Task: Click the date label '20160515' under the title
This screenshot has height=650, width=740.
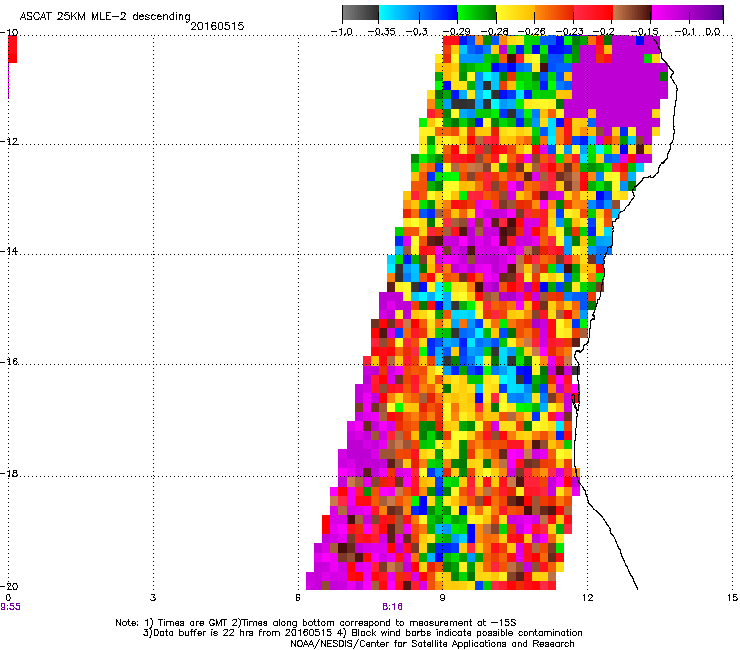Action: 217,26
